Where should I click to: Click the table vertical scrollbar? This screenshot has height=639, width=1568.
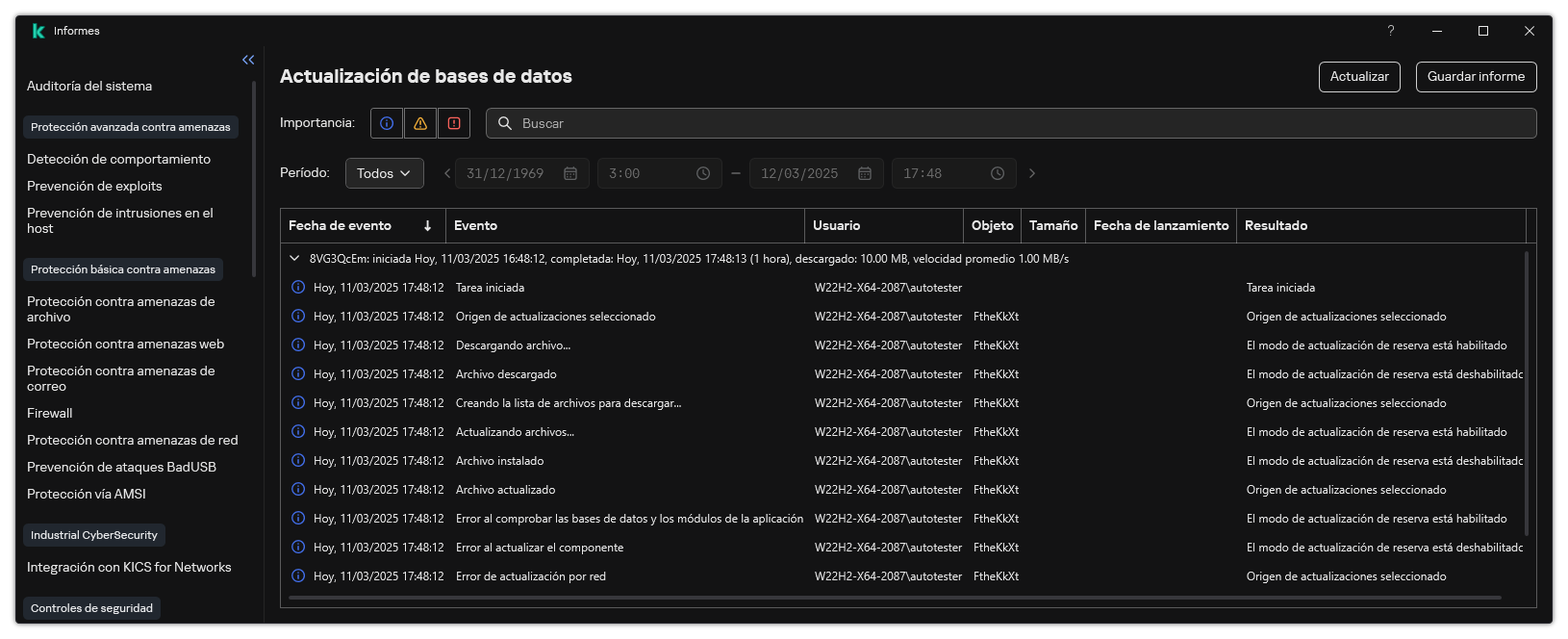click(1526, 393)
